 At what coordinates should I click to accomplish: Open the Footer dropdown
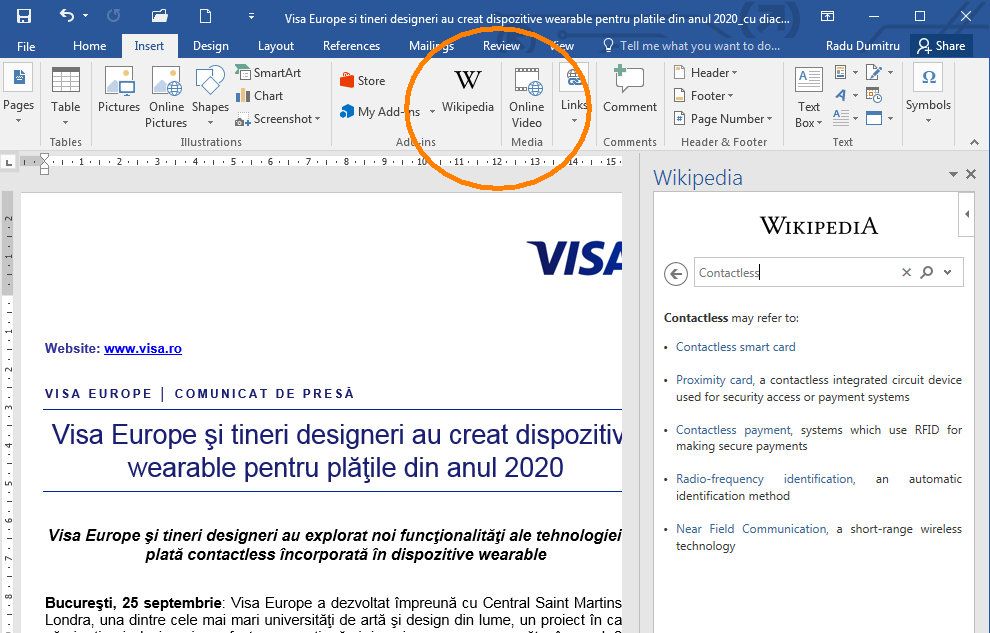703,96
